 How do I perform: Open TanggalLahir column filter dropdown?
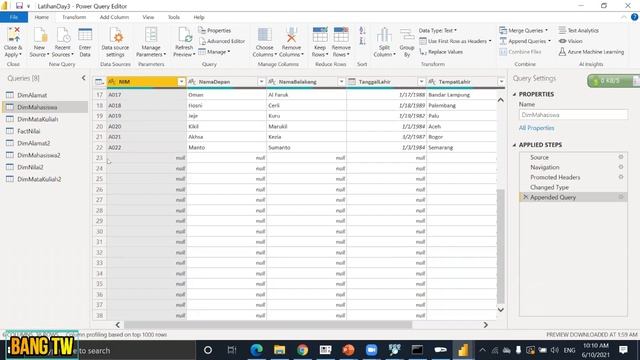coord(421,82)
